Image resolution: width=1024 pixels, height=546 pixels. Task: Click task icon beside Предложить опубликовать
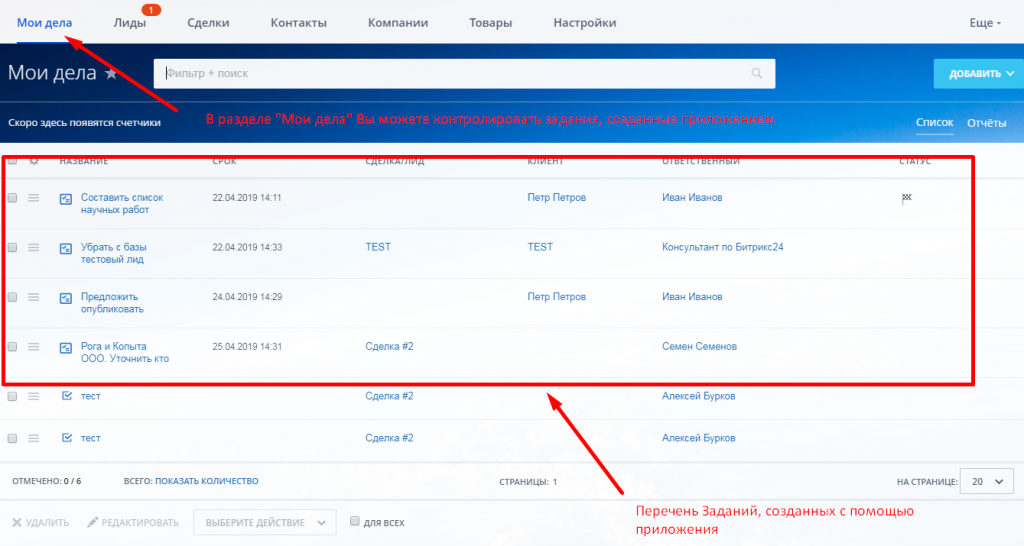point(66,298)
